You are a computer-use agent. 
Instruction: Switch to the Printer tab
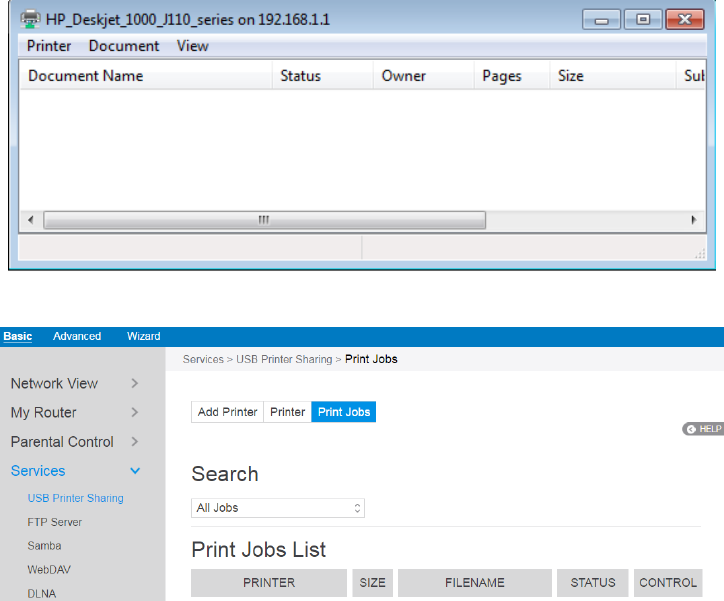point(287,412)
